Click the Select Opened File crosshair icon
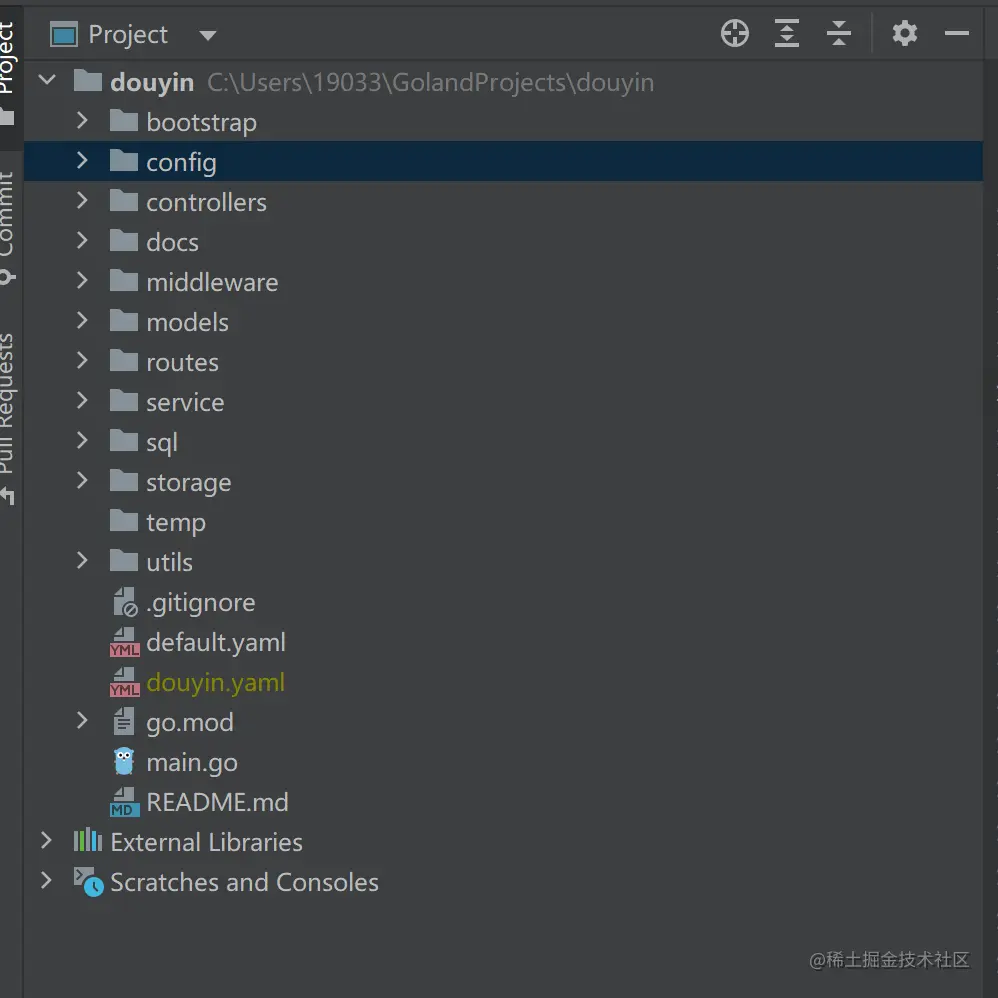Screen dimensions: 998x998 (735, 34)
